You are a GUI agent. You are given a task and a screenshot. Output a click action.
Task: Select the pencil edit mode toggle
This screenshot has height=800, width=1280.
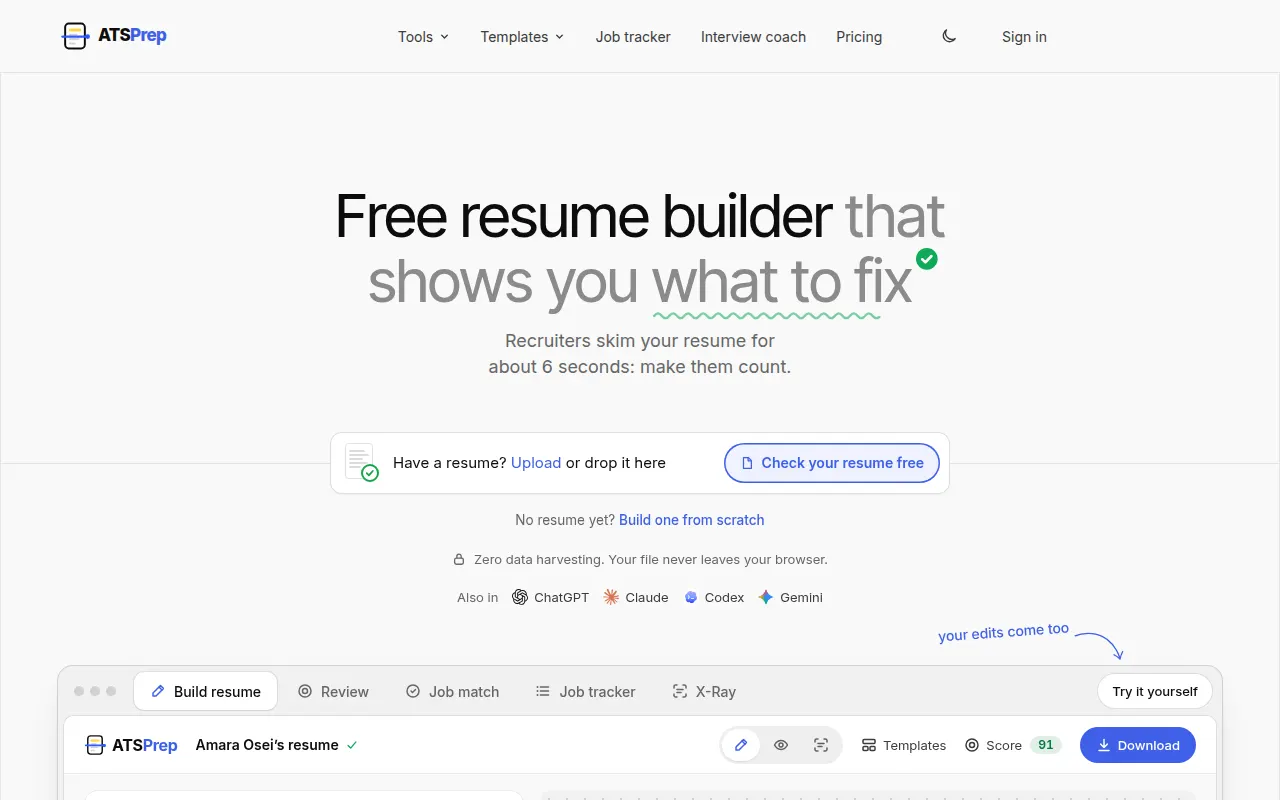741,745
